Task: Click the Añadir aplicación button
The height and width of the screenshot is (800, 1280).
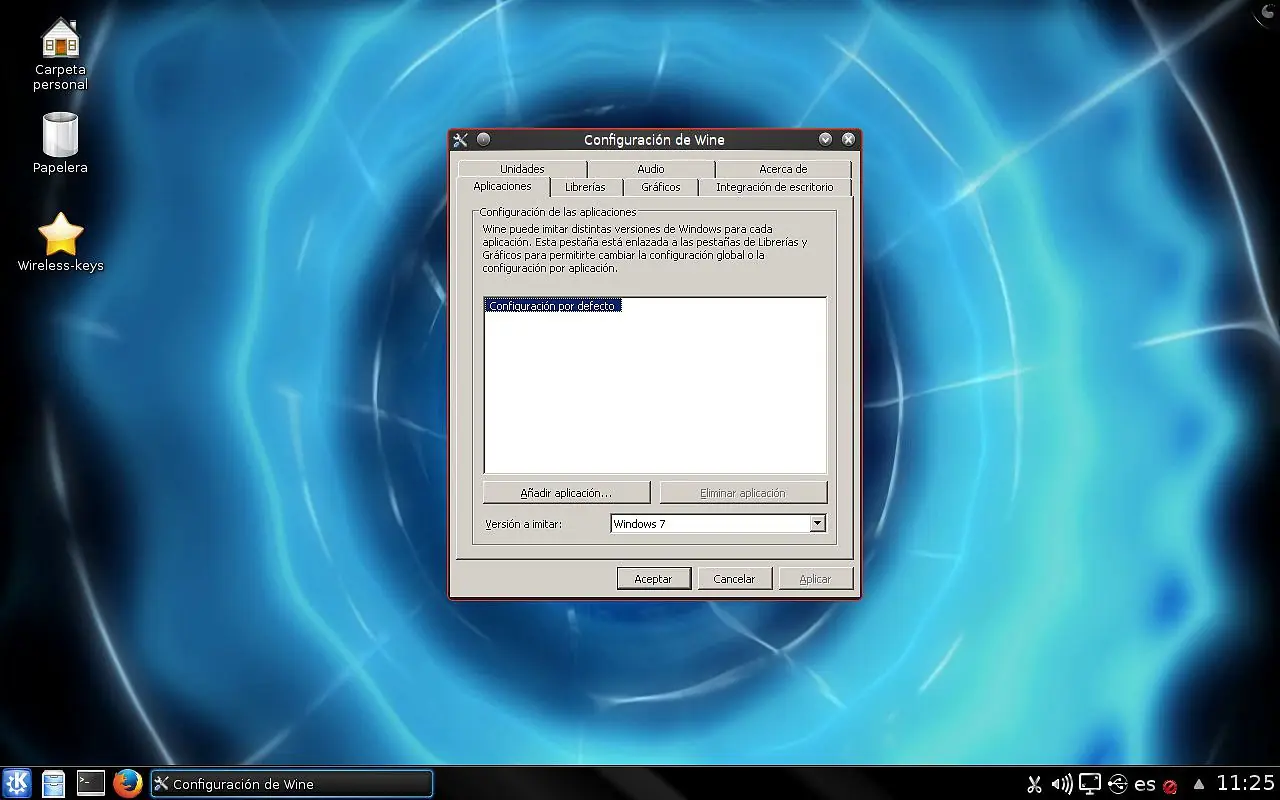Action: (x=566, y=493)
